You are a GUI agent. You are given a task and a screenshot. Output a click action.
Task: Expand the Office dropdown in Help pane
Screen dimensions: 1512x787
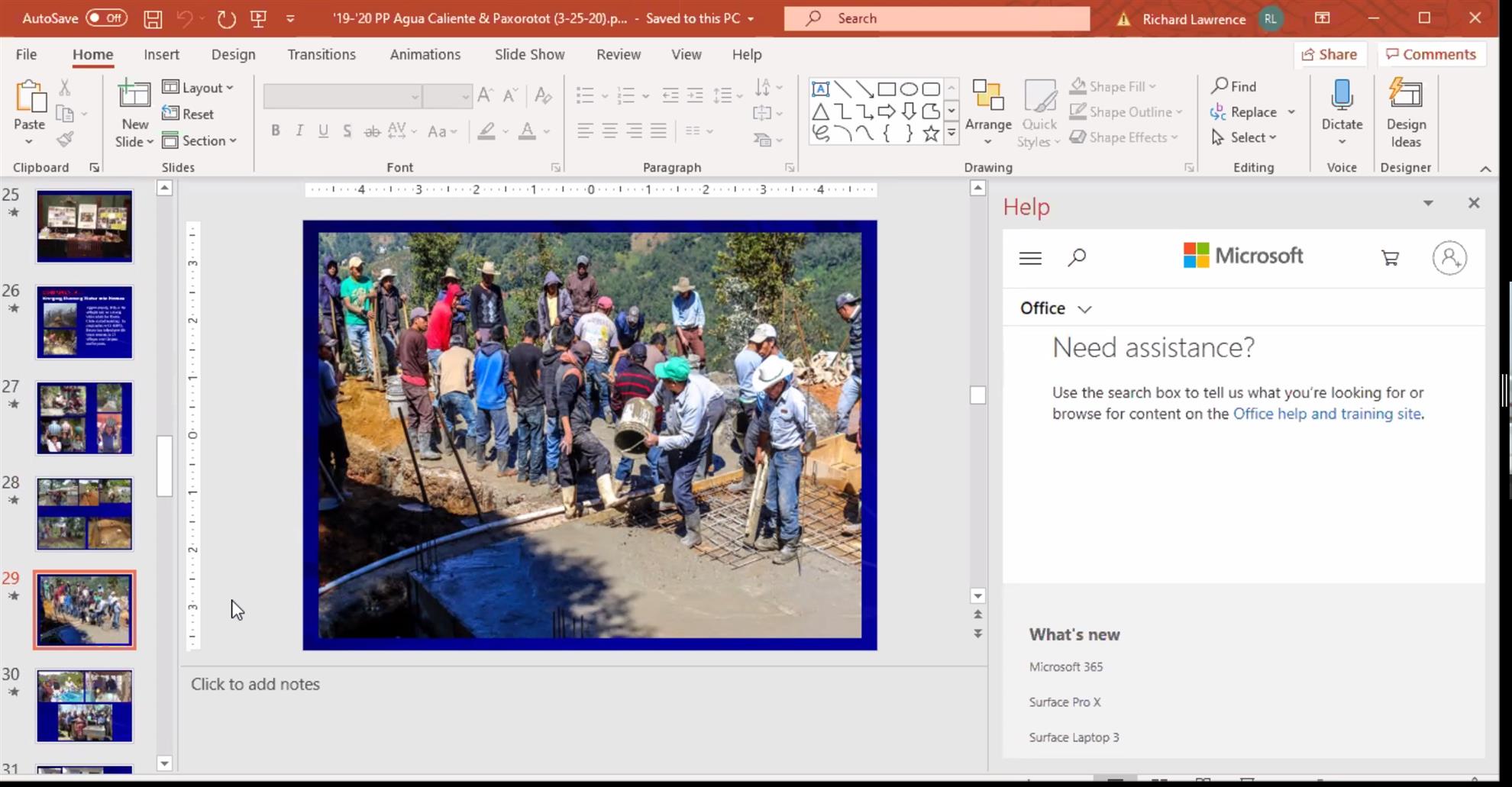pyautogui.click(x=1055, y=308)
